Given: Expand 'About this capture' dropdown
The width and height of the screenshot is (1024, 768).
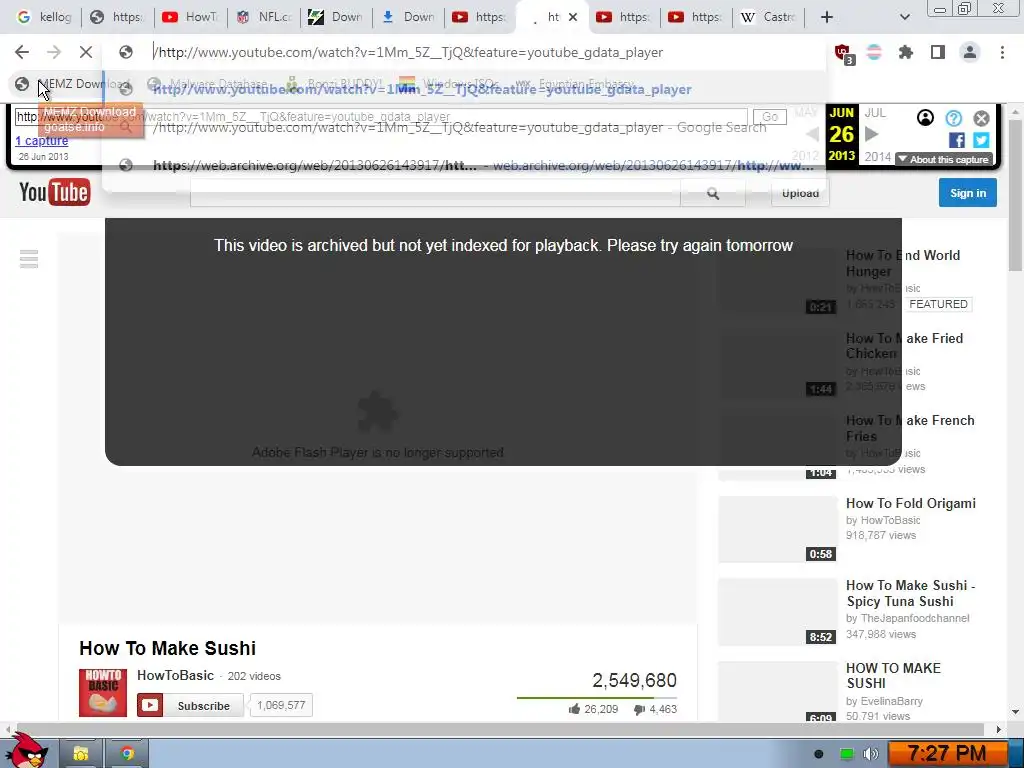Looking at the screenshot, I should click(x=944, y=159).
